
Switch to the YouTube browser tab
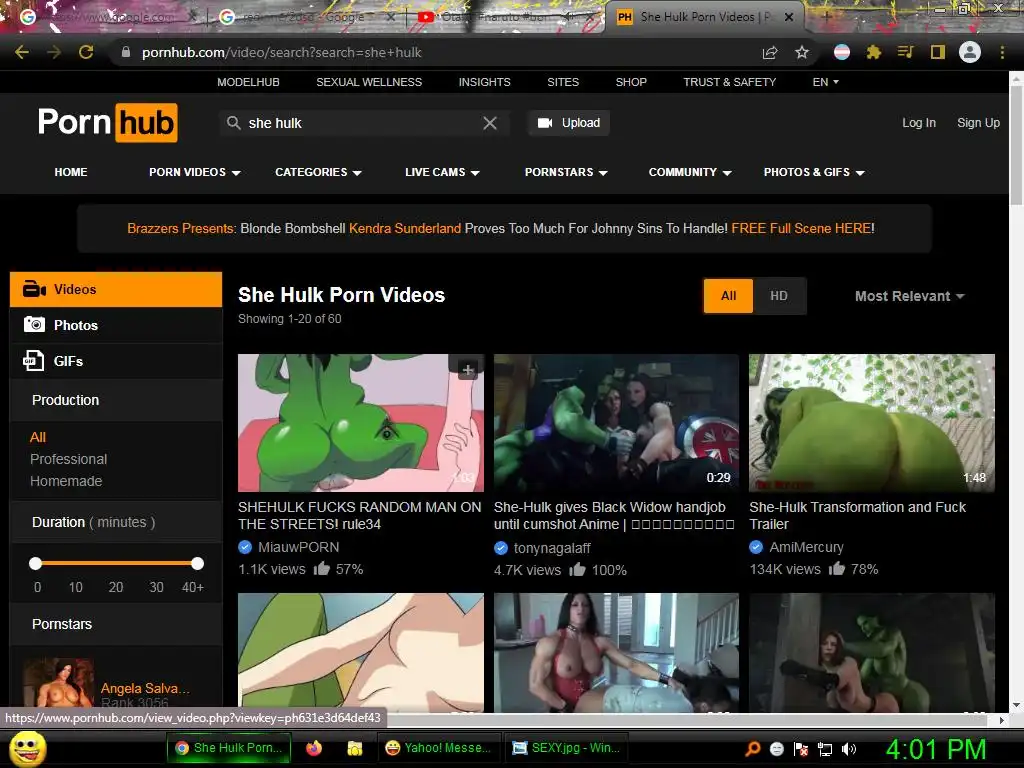click(x=503, y=17)
